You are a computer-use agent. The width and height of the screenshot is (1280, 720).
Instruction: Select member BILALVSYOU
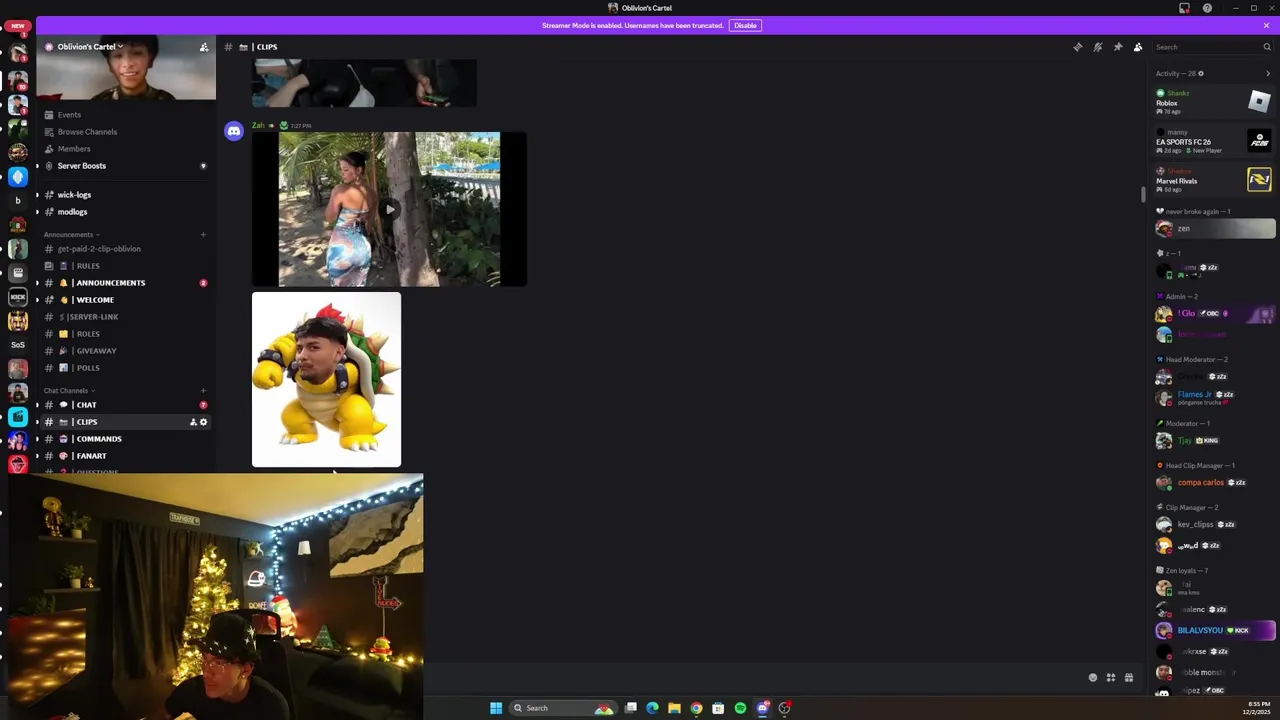1214,631
